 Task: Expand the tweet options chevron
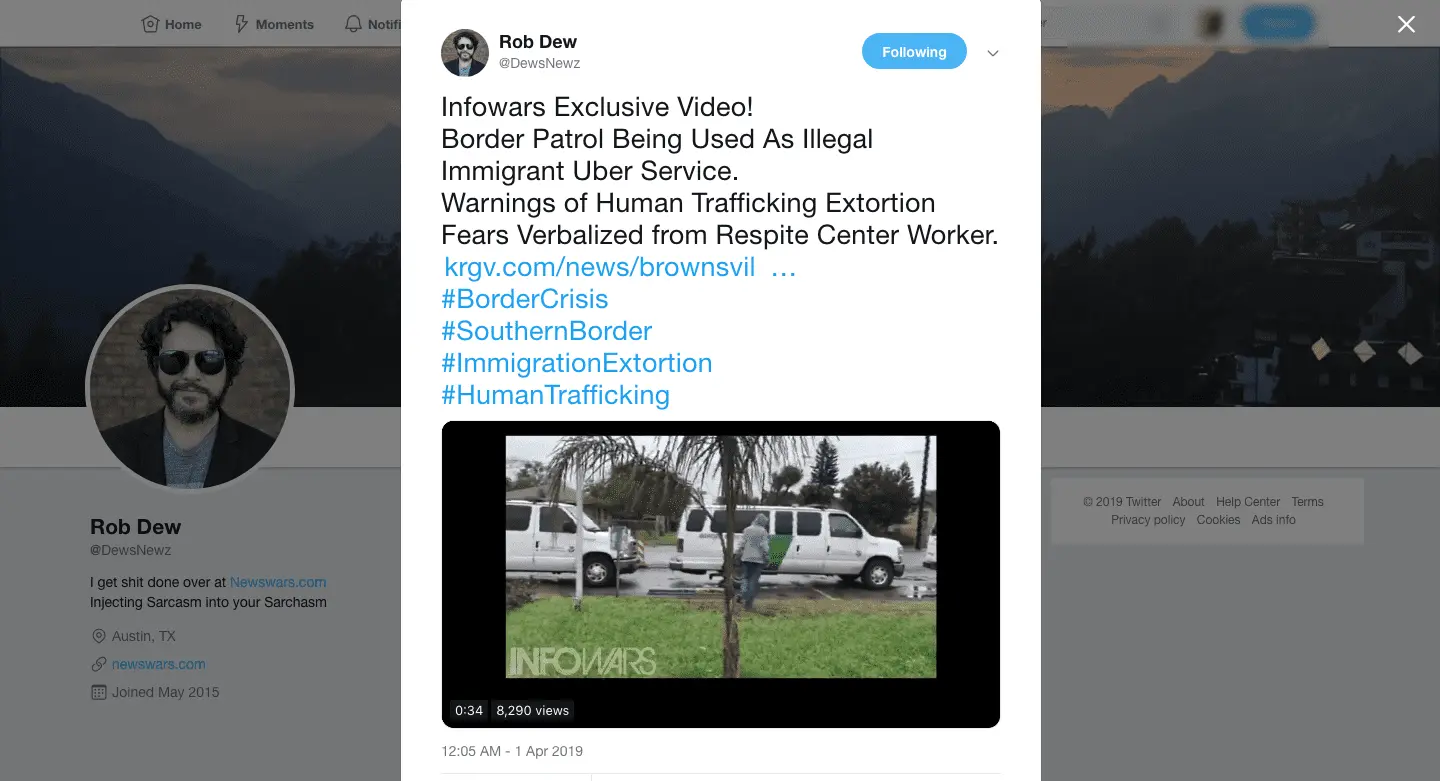click(x=993, y=53)
